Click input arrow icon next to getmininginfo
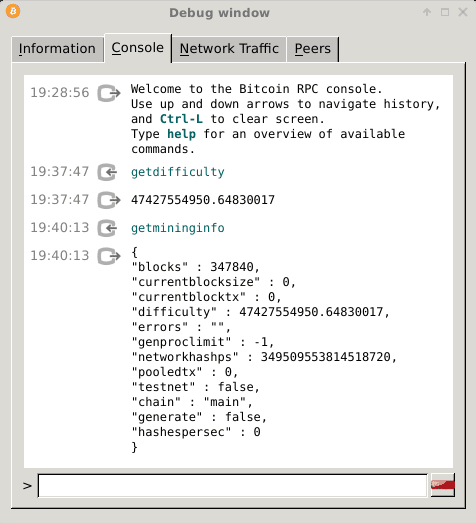 pos(107,228)
